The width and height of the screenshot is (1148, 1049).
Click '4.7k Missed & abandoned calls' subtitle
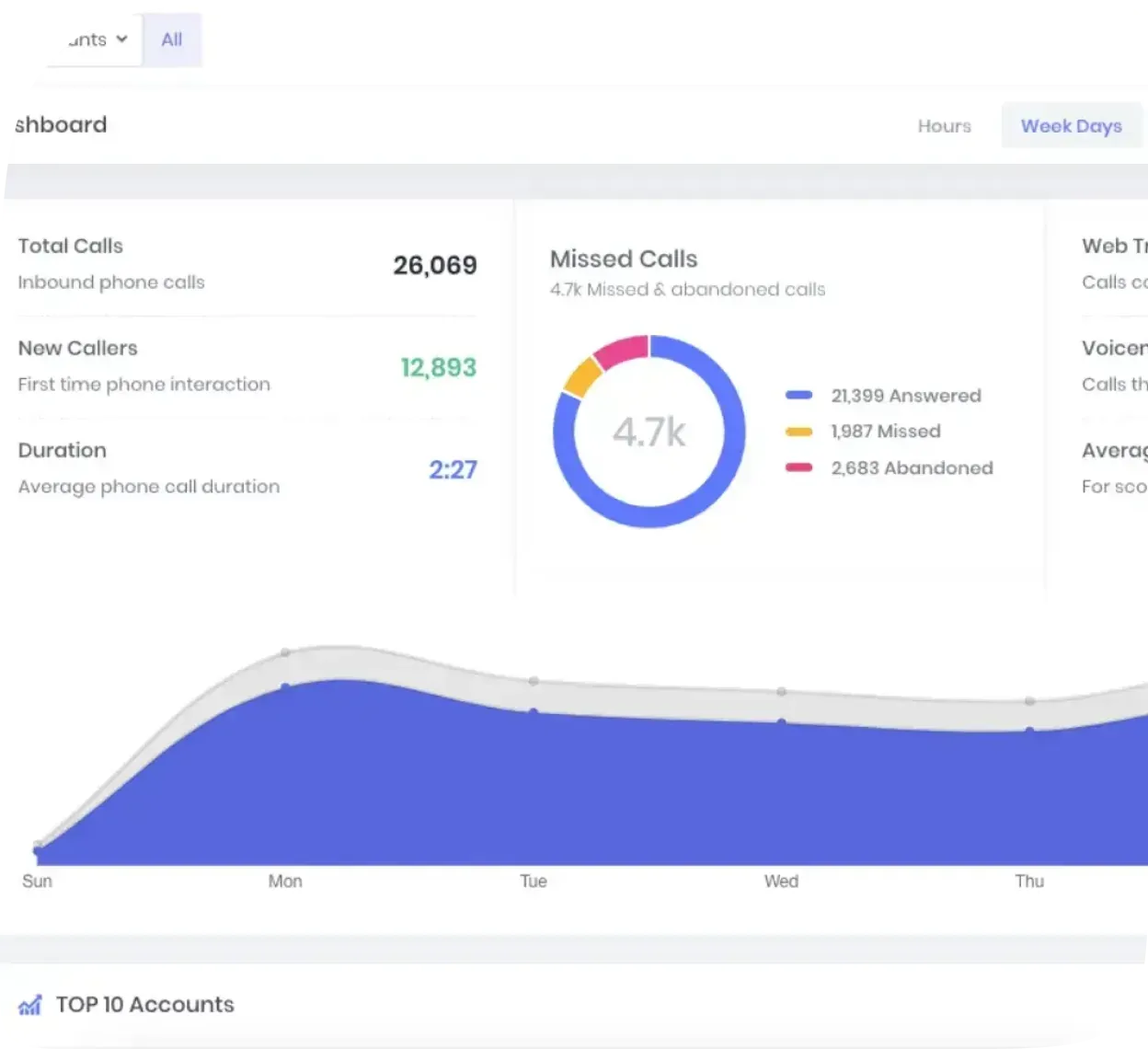tap(688, 290)
